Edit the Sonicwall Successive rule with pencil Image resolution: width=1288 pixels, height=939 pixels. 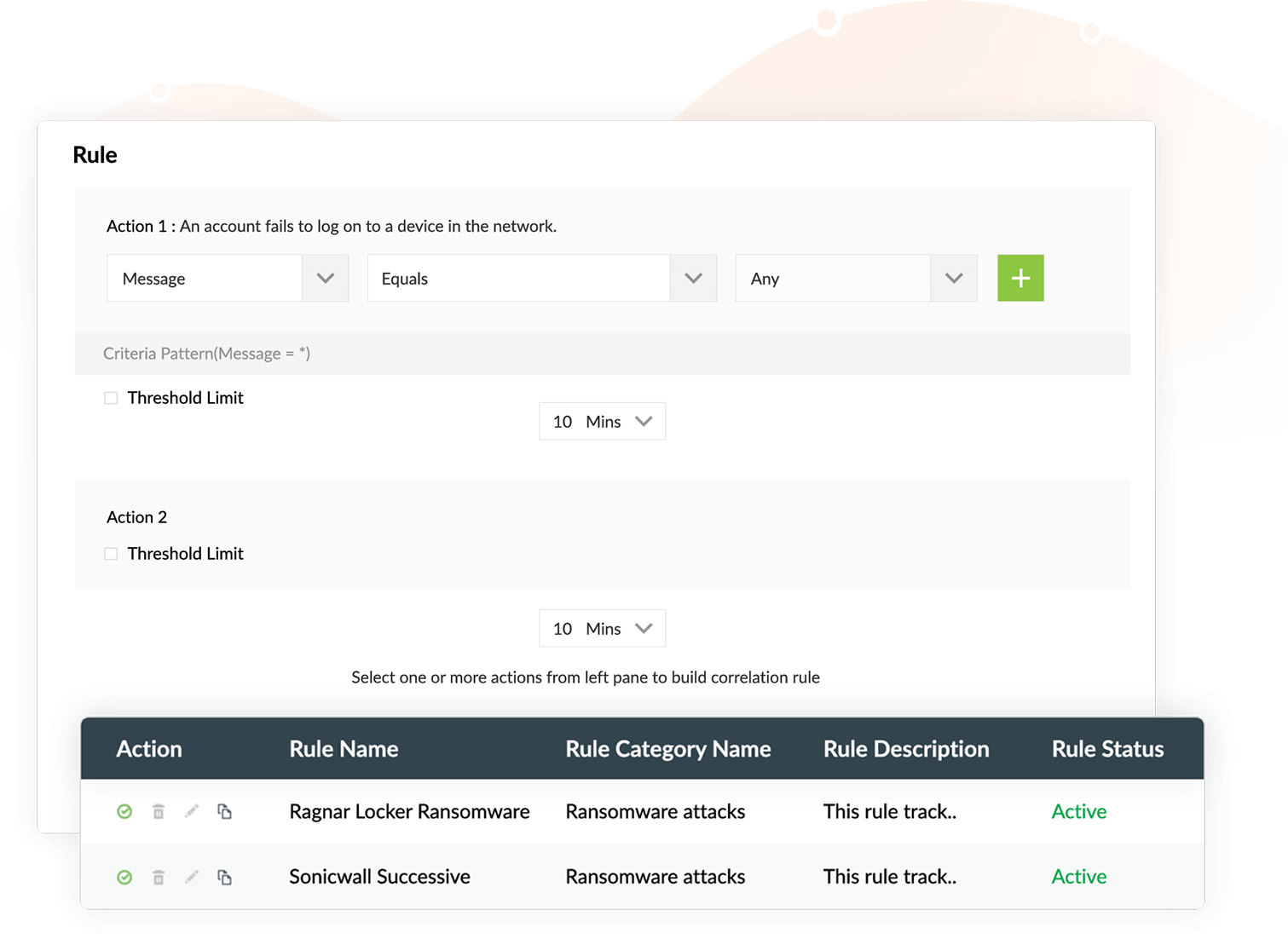[192, 877]
